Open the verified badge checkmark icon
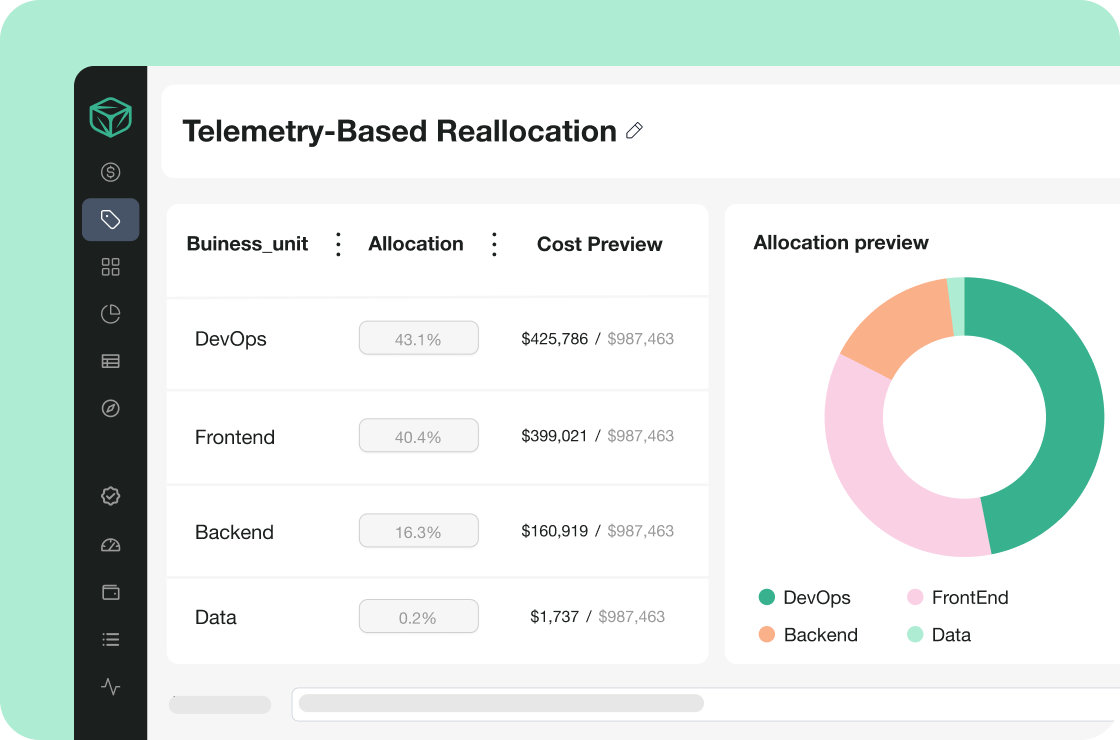The height and width of the screenshot is (740, 1120). coord(111,496)
